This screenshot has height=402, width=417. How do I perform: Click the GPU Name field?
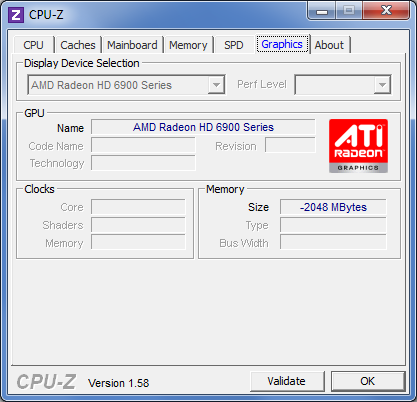click(x=203, y=127)
